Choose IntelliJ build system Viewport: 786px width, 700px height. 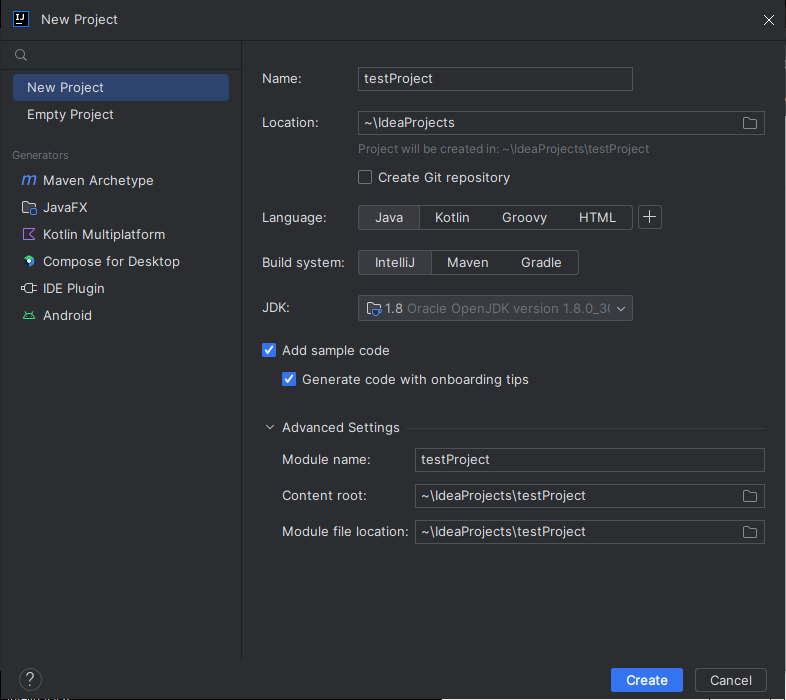click(395, 263)
